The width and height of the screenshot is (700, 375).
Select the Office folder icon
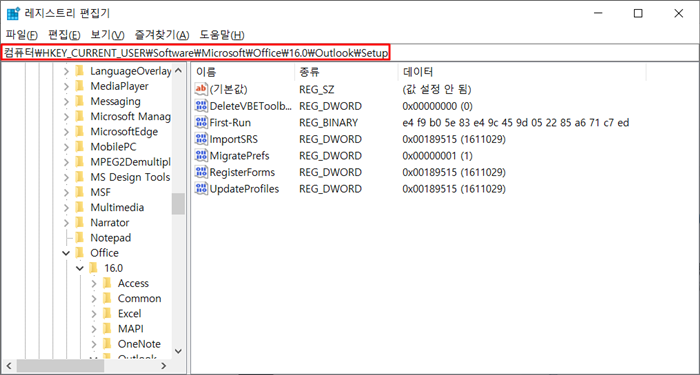point(80,253)
